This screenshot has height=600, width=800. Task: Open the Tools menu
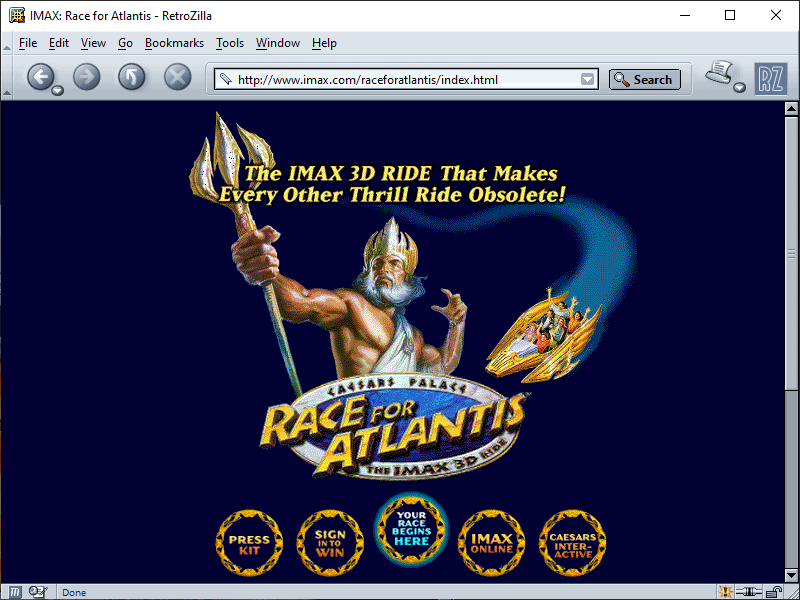point(230,43)
